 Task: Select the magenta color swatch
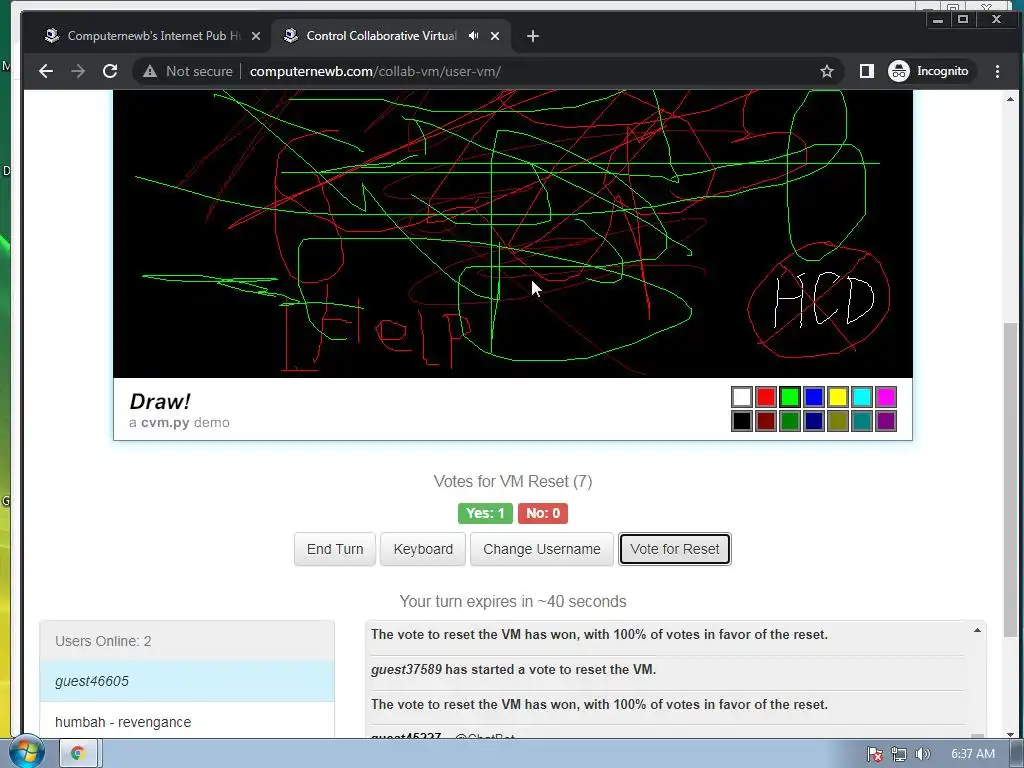(886, 397)
